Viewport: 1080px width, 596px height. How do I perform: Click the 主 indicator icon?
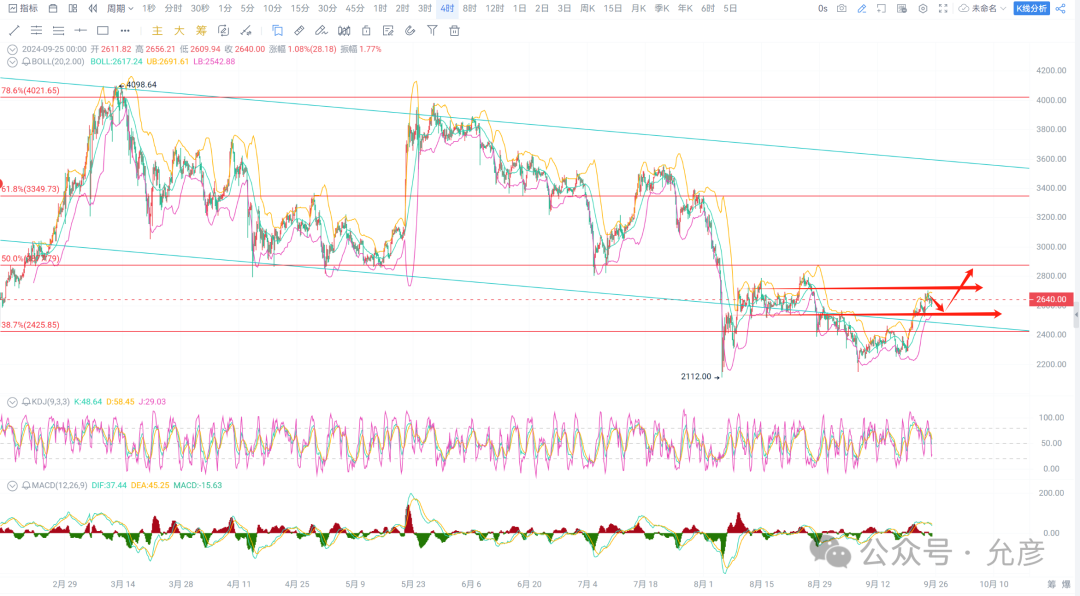click(157, 30)
